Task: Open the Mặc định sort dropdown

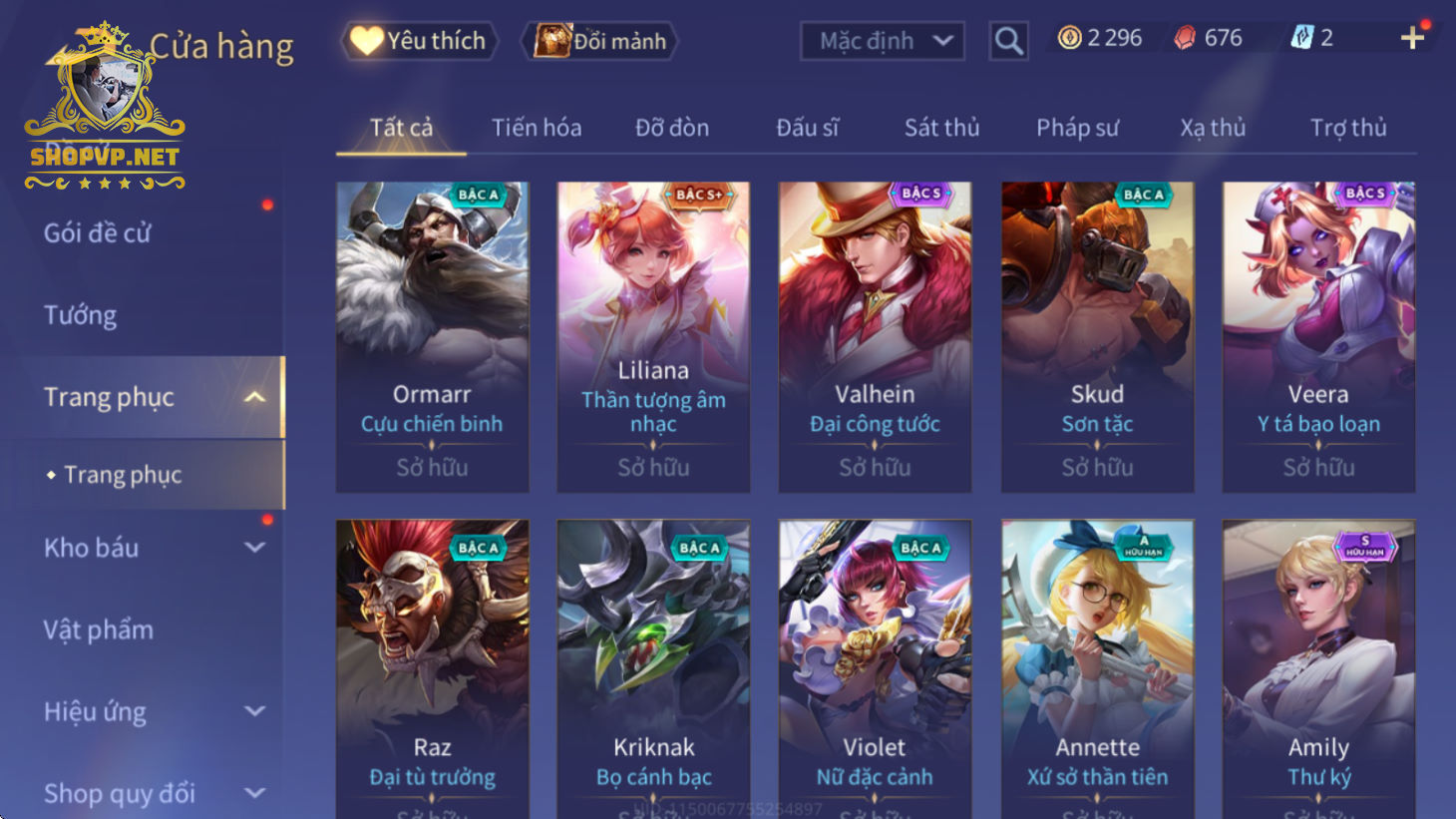Action: [883, 41]
